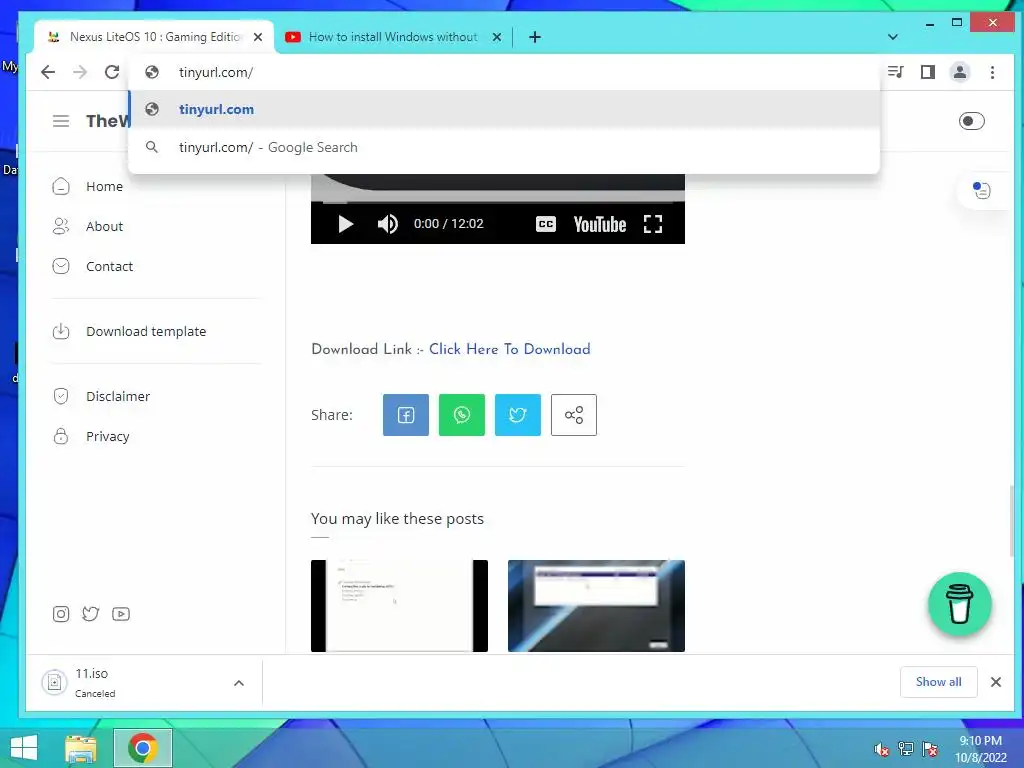Open the media control playlist icon
This screenshot has width=1024, height=768.
coord(895,72)
